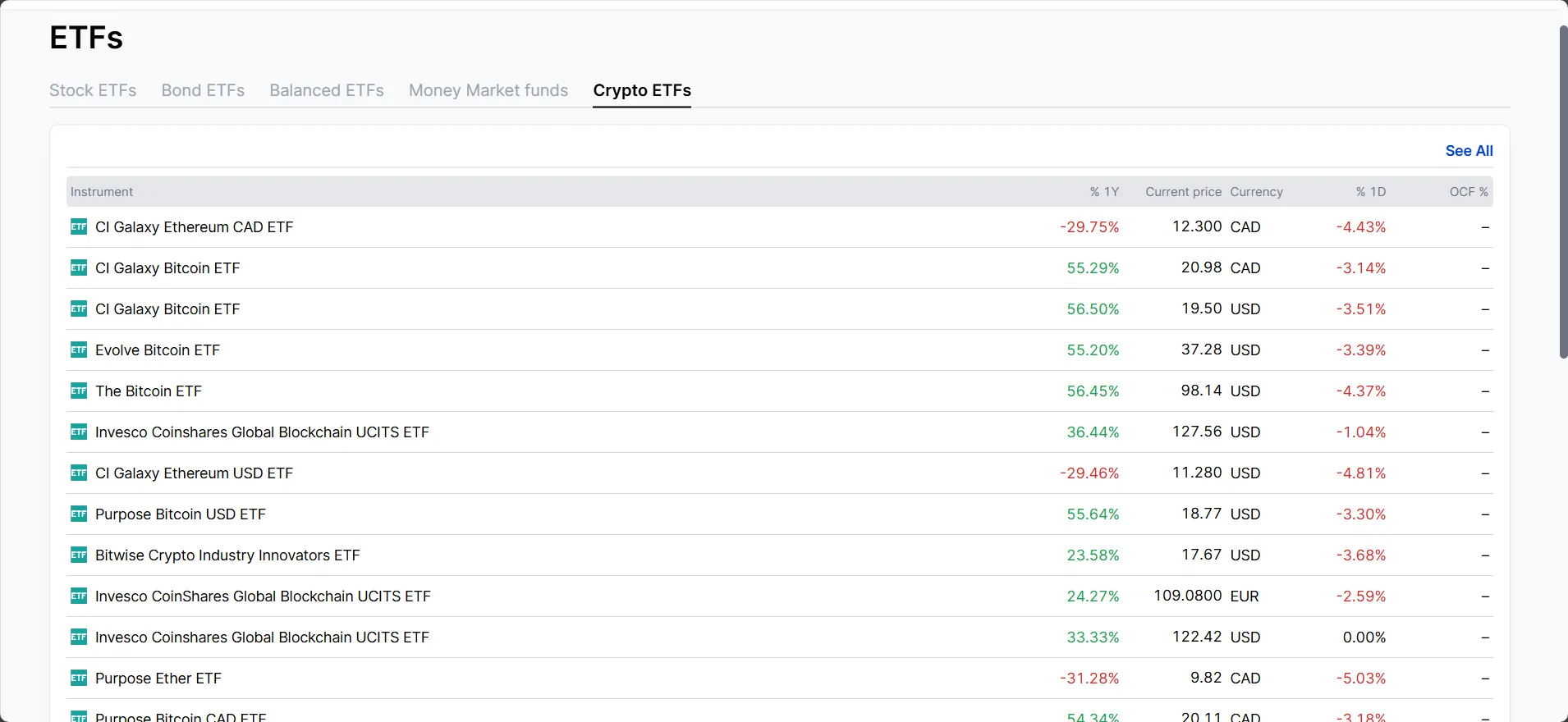Open Purpose Bitcoin USD ETF
The image size is (1568, 722).
click(181, 514)
